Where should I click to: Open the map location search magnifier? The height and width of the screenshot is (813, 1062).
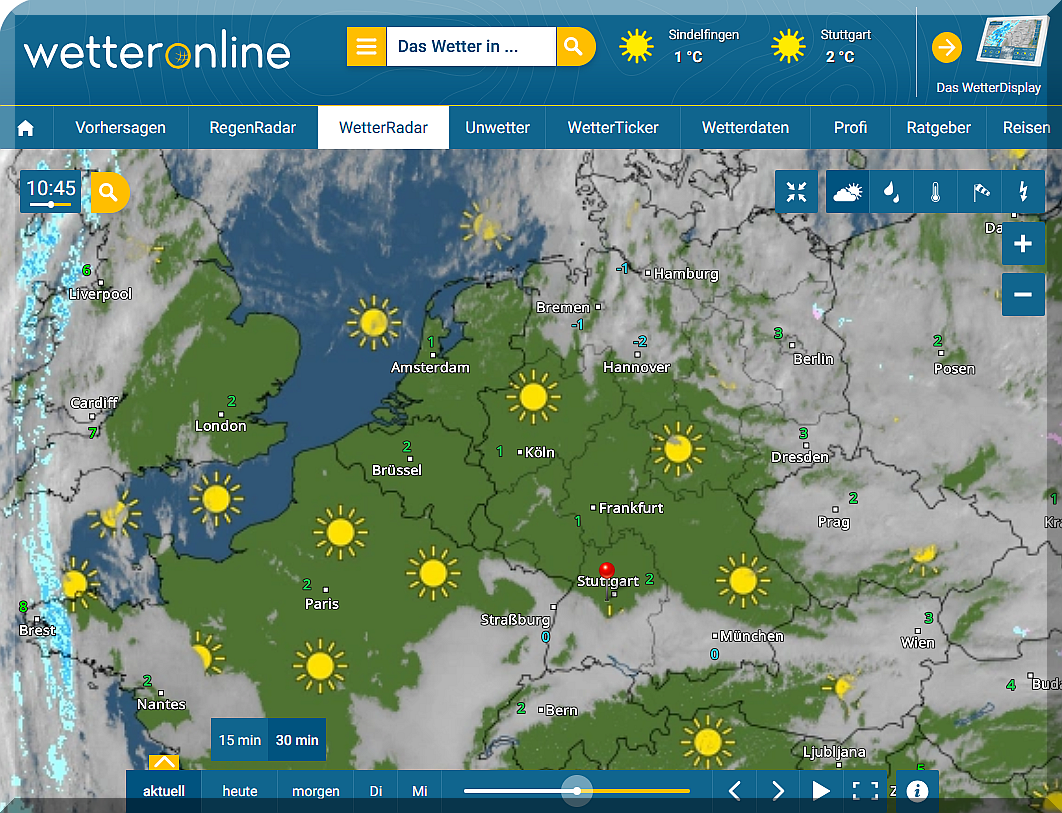pyautogui.click(x=110, y=192)
